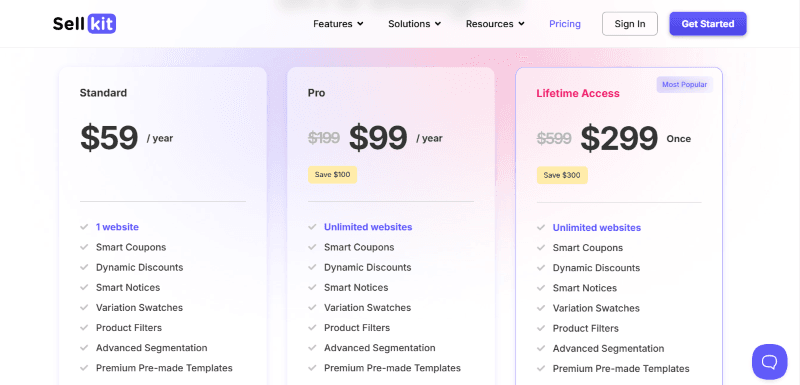The height and width of the screenshot is (385, 800).
Task: Click checkmark beside Pro's Product Filters
Action: point(312,328)
